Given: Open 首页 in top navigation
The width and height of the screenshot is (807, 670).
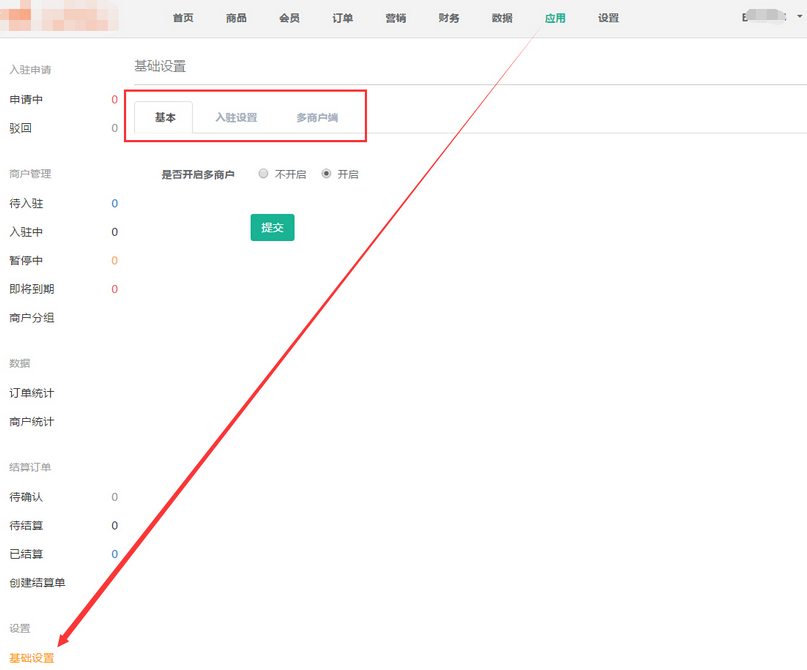Looking at the screenshot, I should coord(183,18).
